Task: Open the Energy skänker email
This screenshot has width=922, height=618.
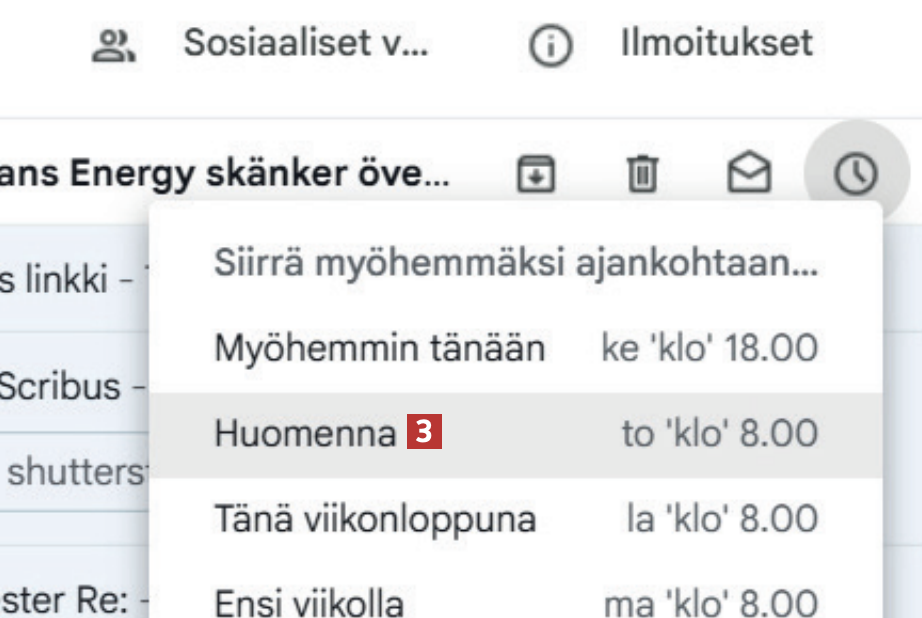Action: pyautogui.click(x=225, y=176)
